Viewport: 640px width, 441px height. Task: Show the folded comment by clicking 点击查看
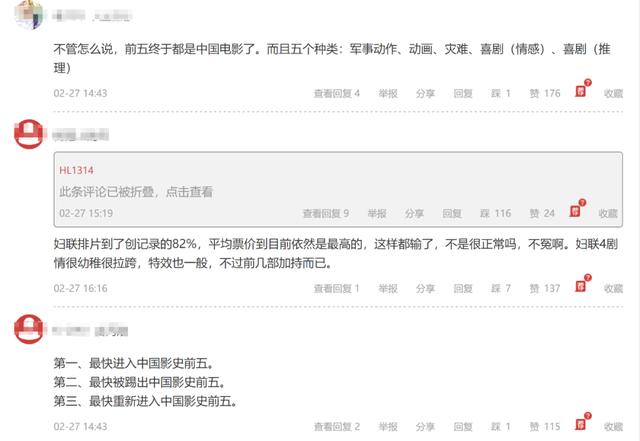pyautogui.click(x=189, y=192)
